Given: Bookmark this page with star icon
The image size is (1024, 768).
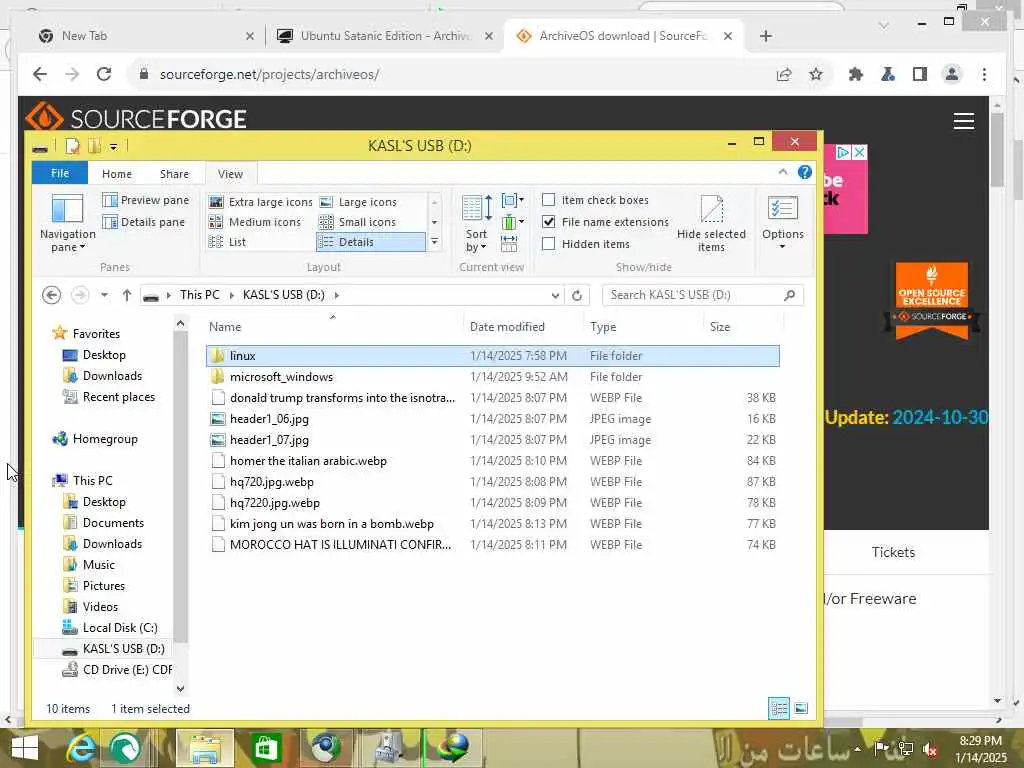Looking at the screenshot, I should coord(816,74).
